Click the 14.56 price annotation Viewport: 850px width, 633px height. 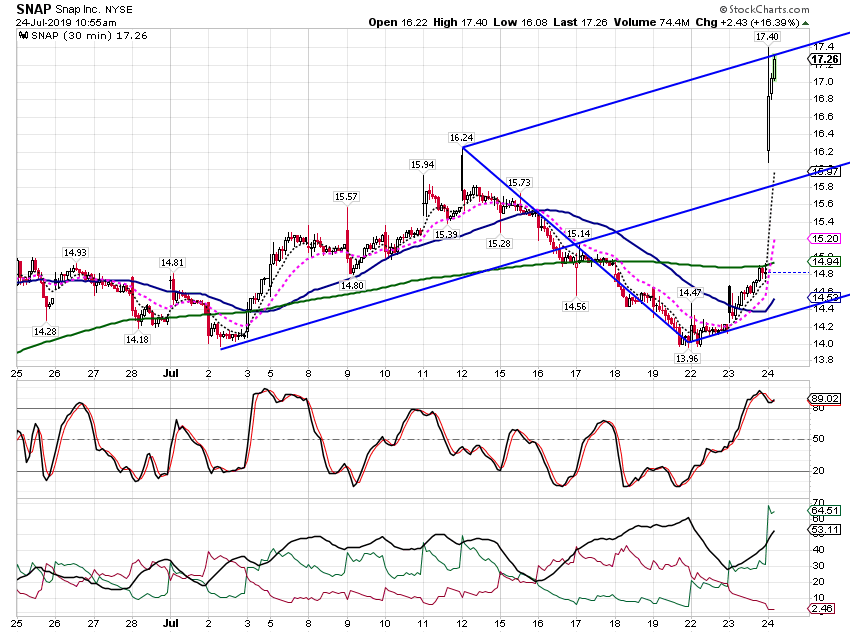575,307
